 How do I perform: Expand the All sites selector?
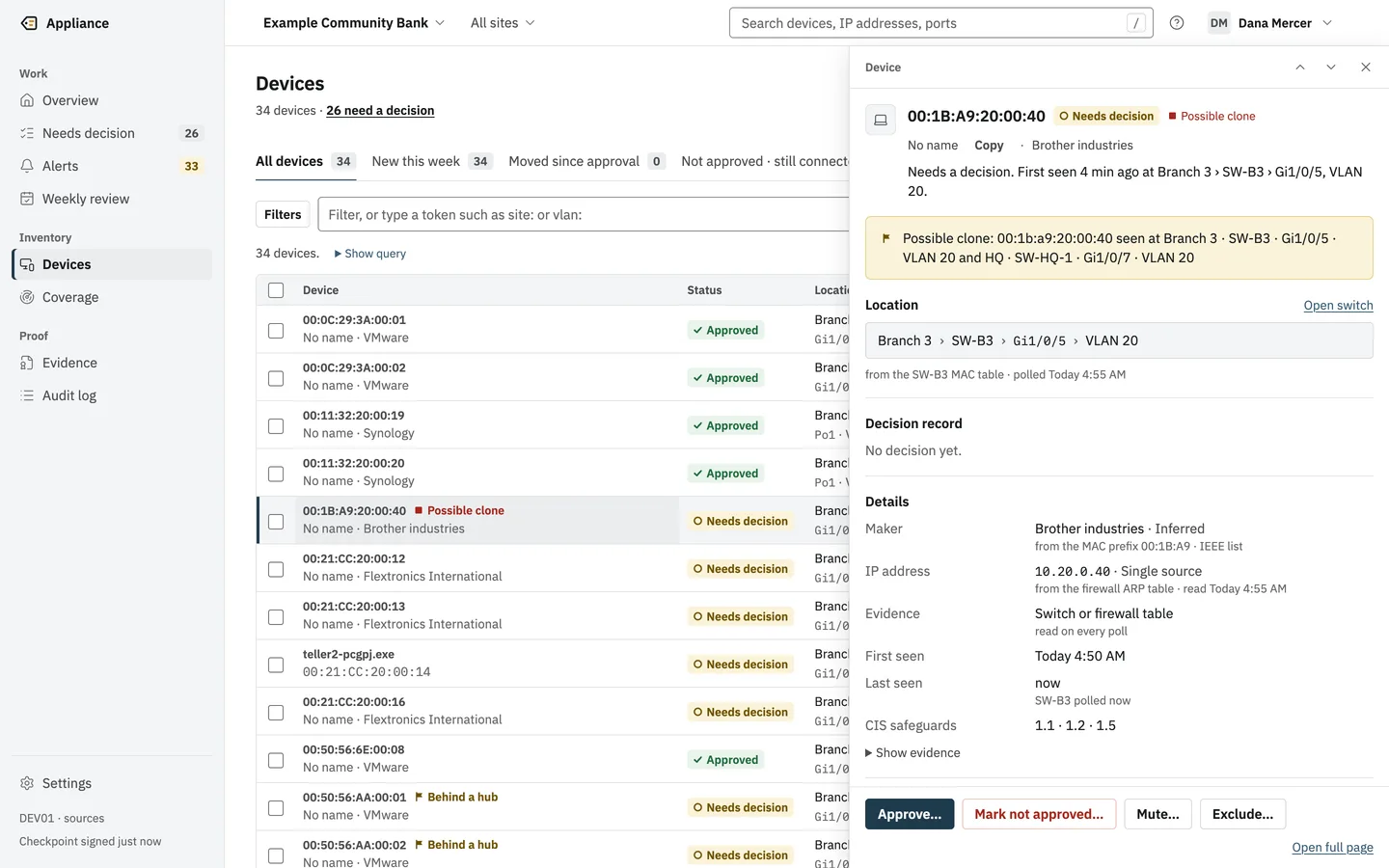503,23
